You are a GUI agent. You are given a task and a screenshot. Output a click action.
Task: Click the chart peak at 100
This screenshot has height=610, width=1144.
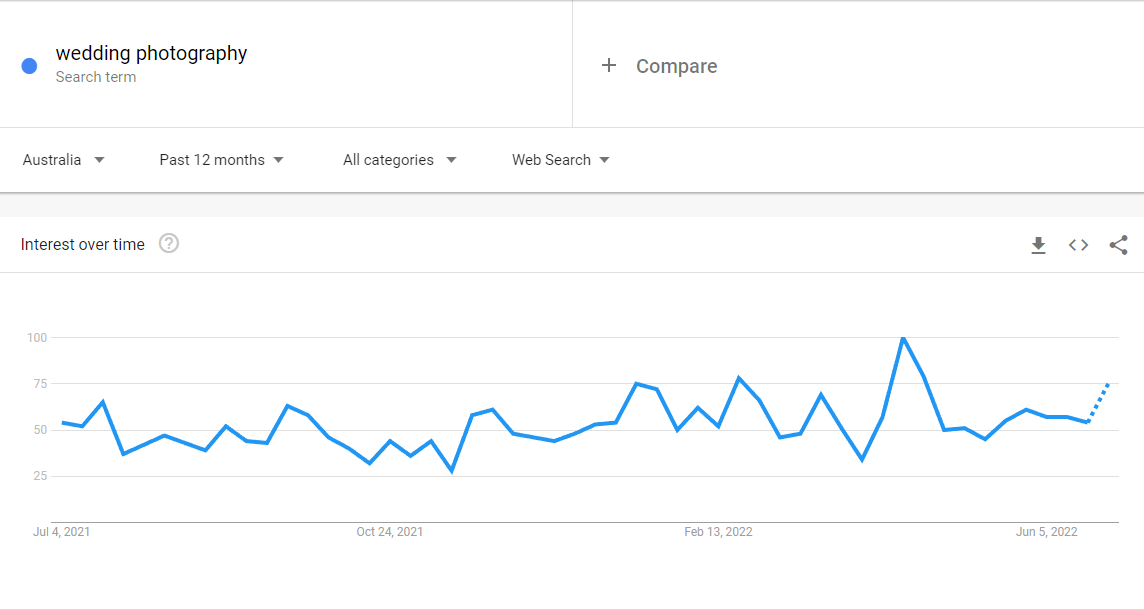point(903,338)
